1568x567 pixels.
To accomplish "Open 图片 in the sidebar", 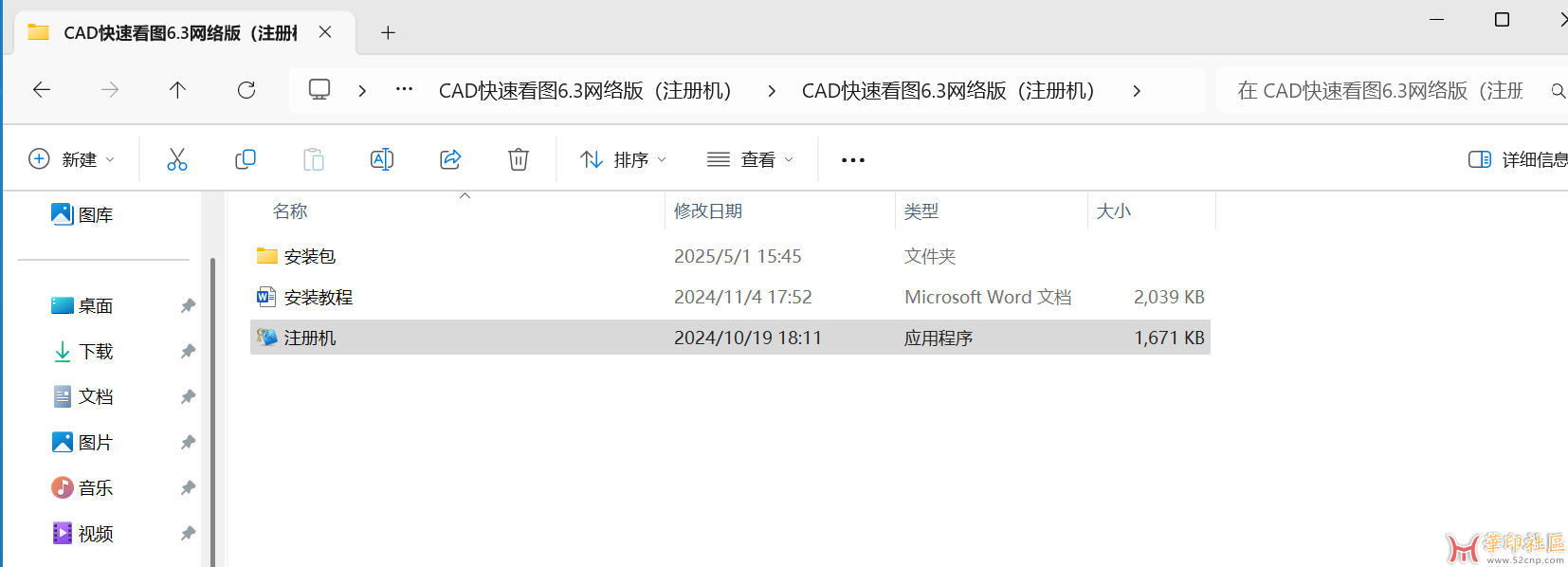I will (82, 442).
